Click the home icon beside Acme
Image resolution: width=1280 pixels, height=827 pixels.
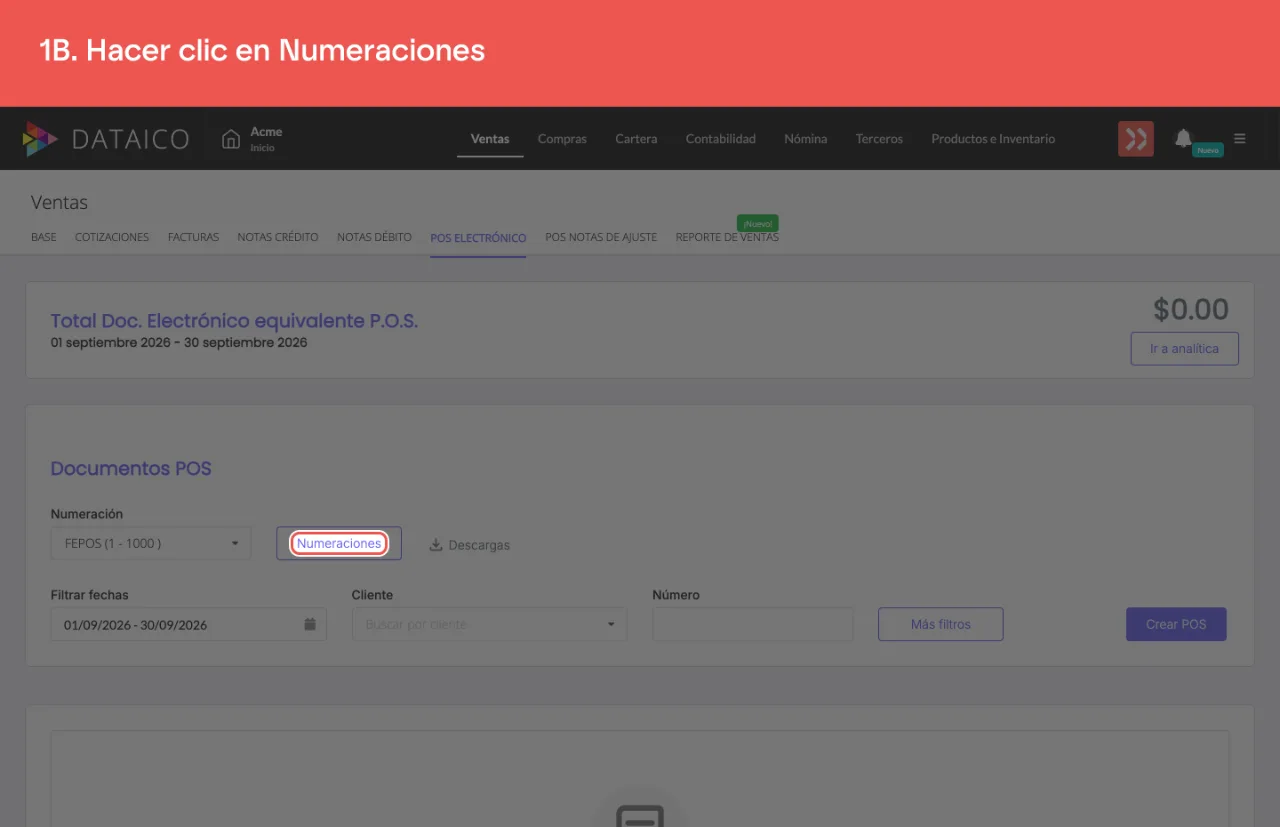click(231, 139)
